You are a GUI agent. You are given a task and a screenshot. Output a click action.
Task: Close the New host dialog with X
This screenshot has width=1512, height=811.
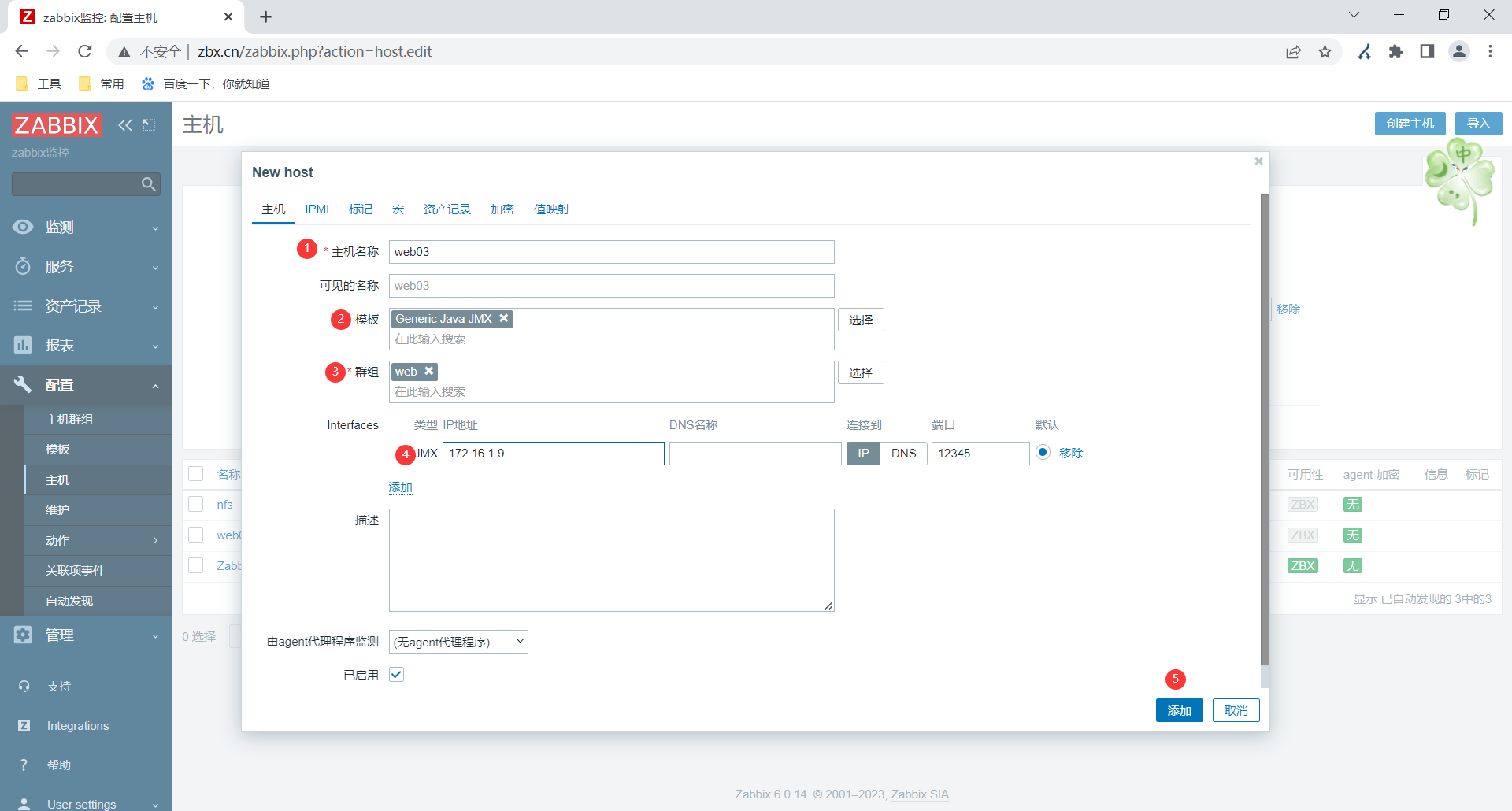coord(1258,161)
